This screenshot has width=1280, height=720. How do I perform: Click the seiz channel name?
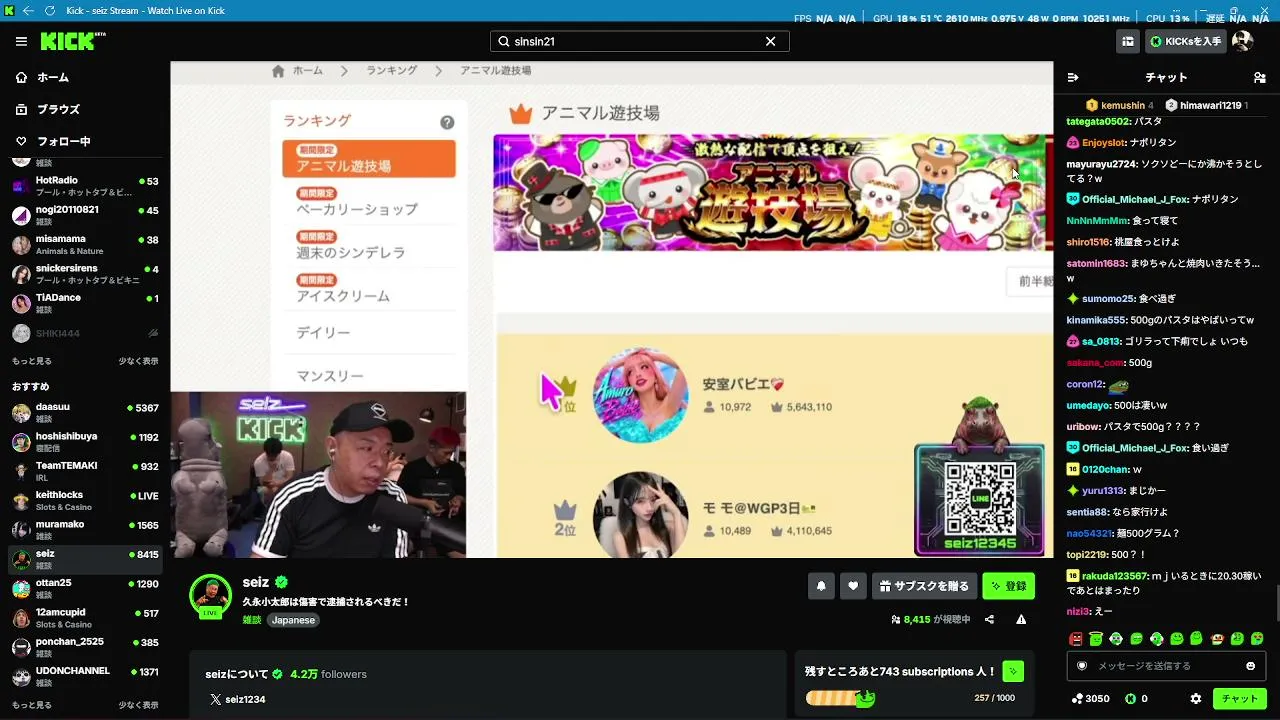(256, 582)
